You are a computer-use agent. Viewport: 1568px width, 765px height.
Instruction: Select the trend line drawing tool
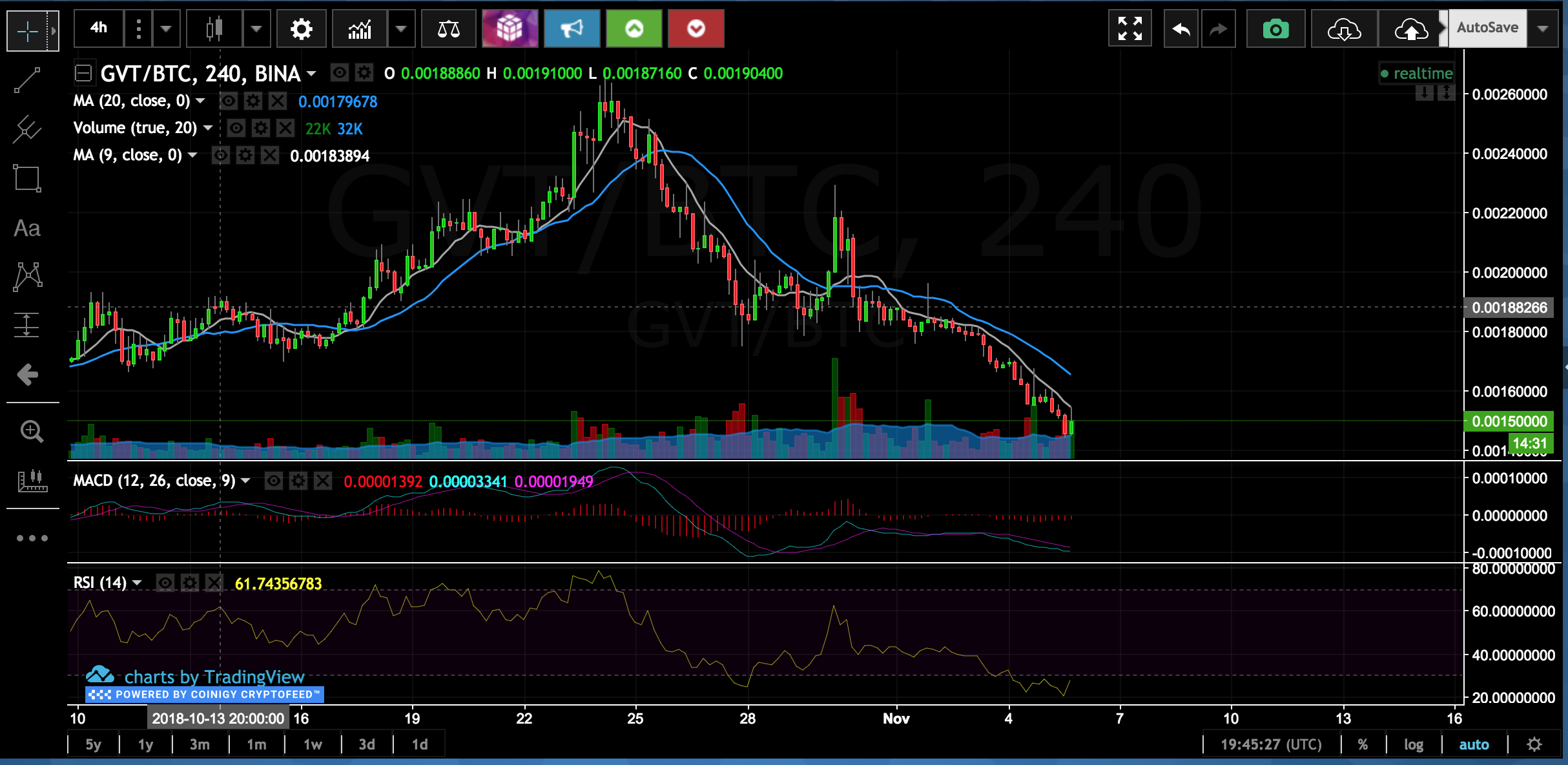[x=27, y=81]
